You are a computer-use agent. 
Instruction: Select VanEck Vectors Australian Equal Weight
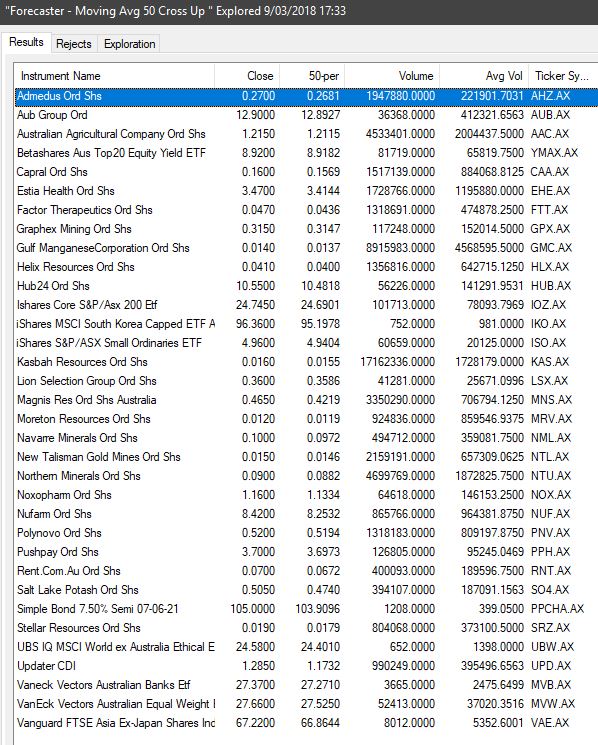306,704
